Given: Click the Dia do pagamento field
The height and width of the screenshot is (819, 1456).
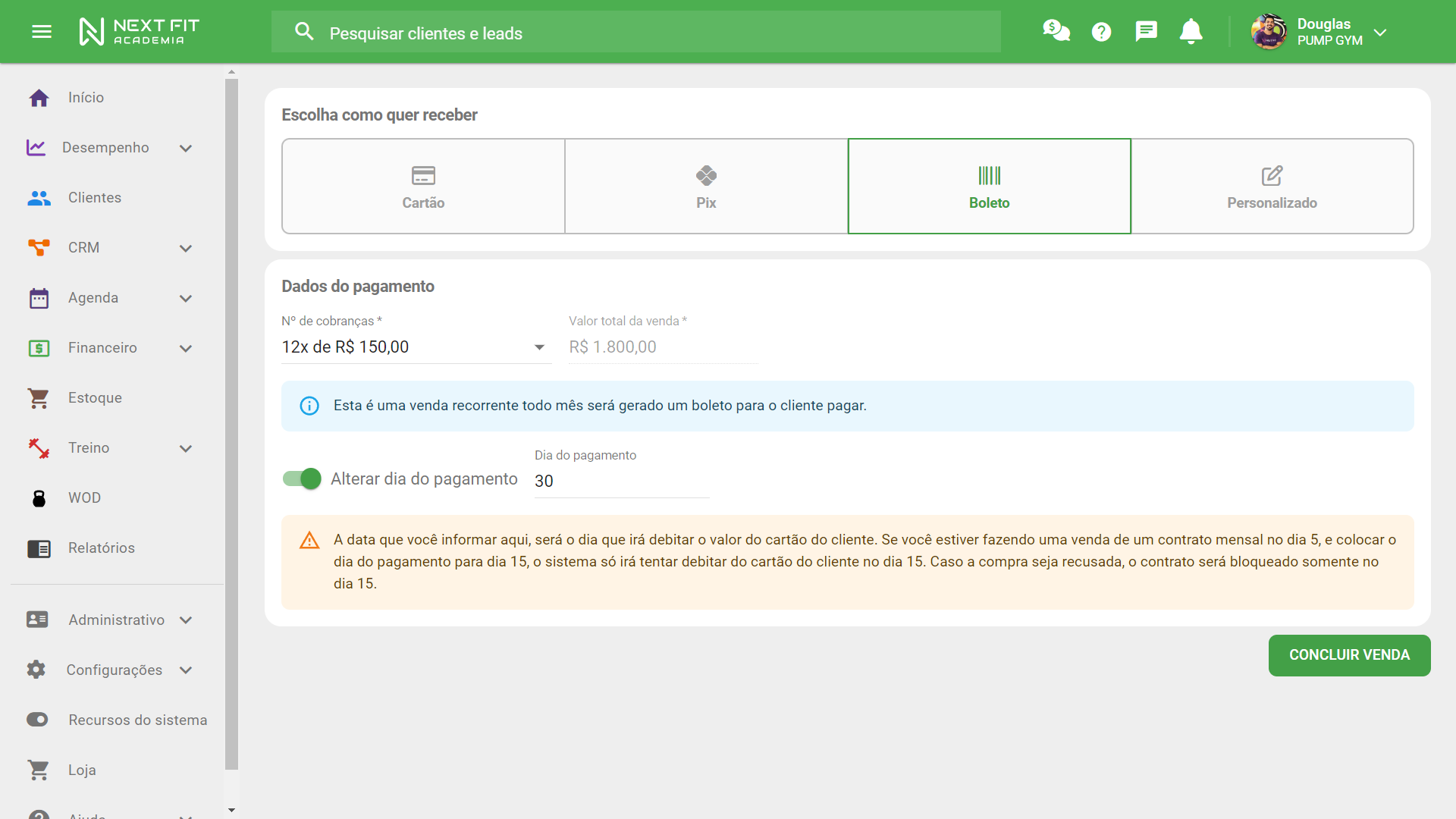Looking at the screenshot, I should [621, 481].
